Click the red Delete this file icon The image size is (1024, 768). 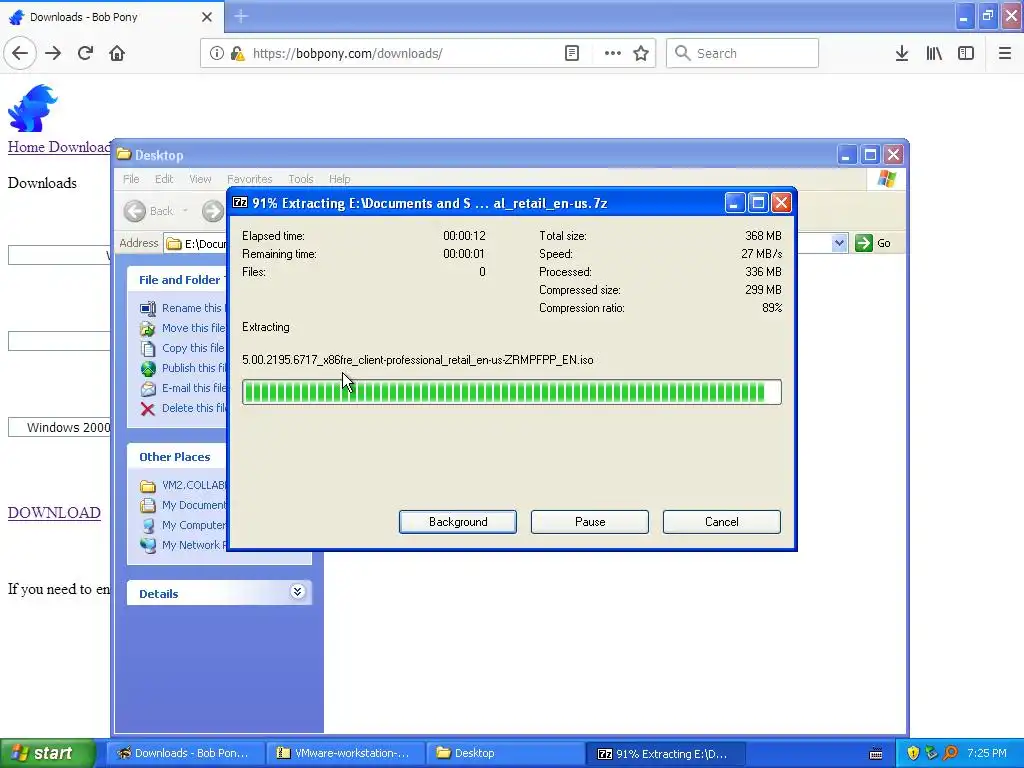[x=148, y=409]
